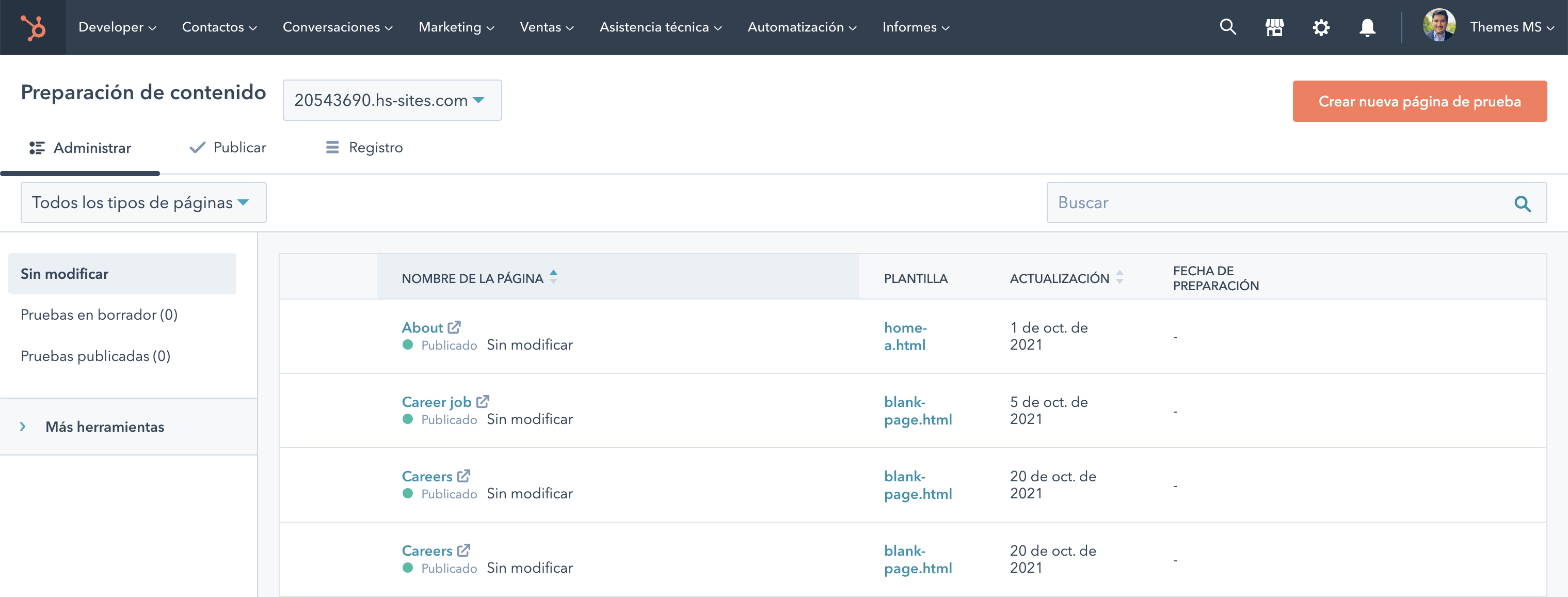Screen dimensions: 1568x597
Task: Click into the Buscar search field
Action: pos(1278,202)
